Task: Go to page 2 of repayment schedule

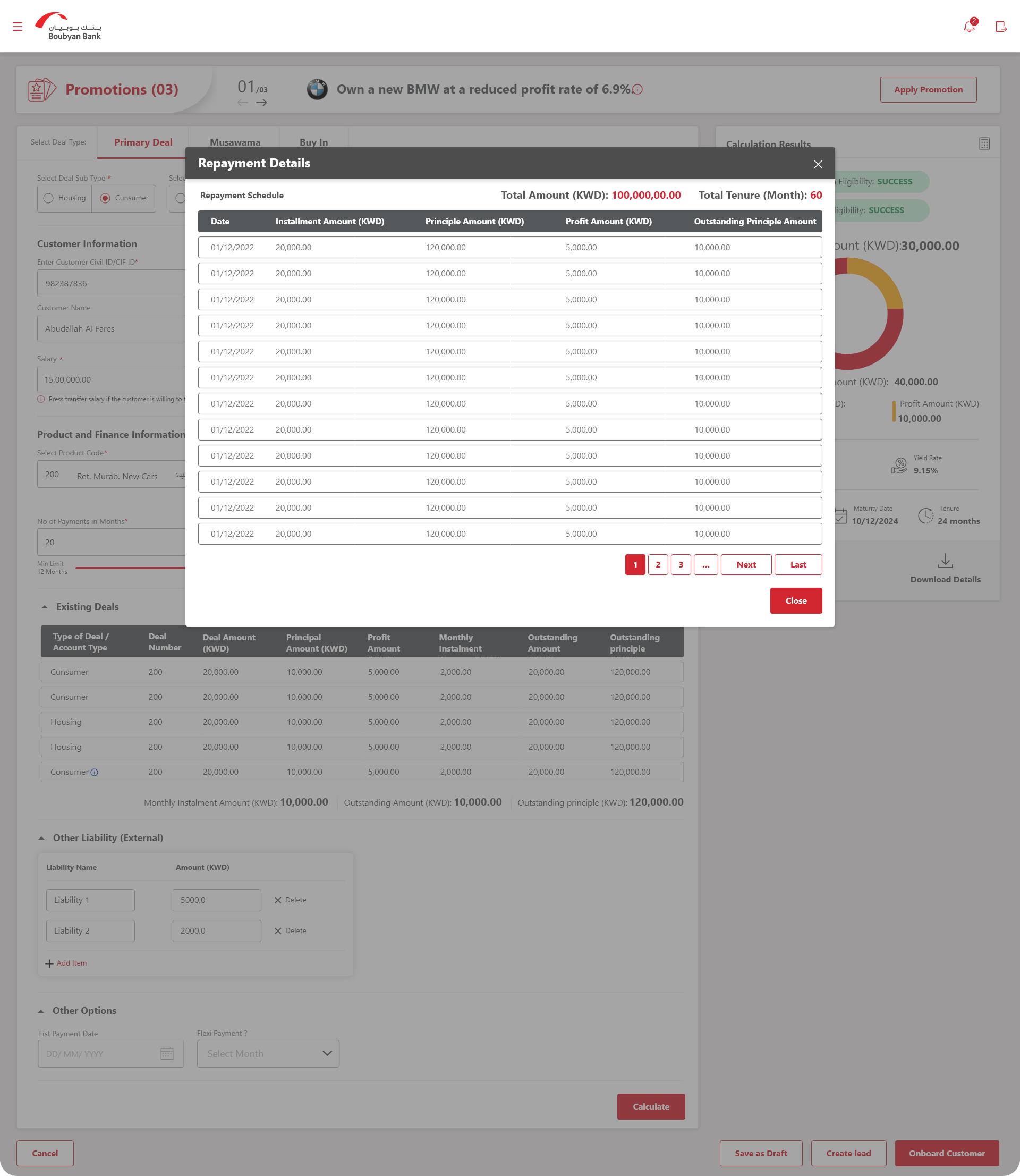Action: [x=658, y=565]
